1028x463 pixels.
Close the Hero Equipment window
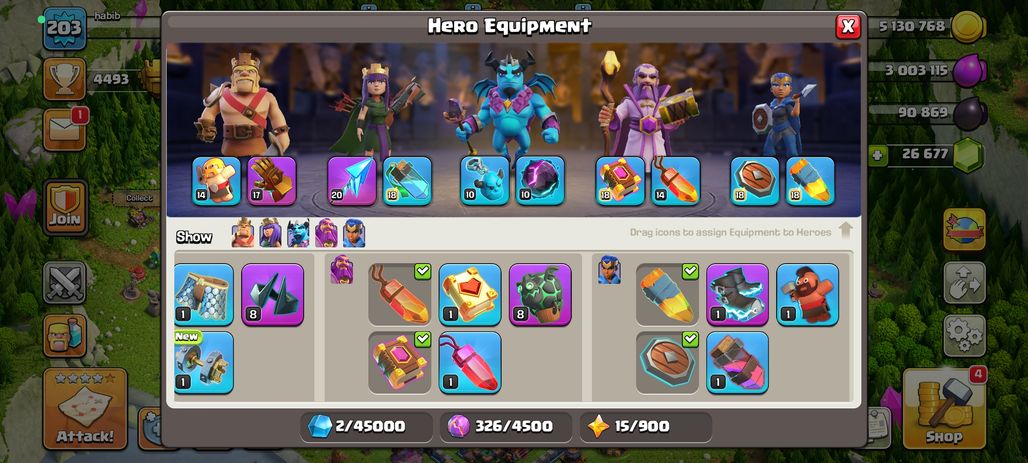[848, 26]
